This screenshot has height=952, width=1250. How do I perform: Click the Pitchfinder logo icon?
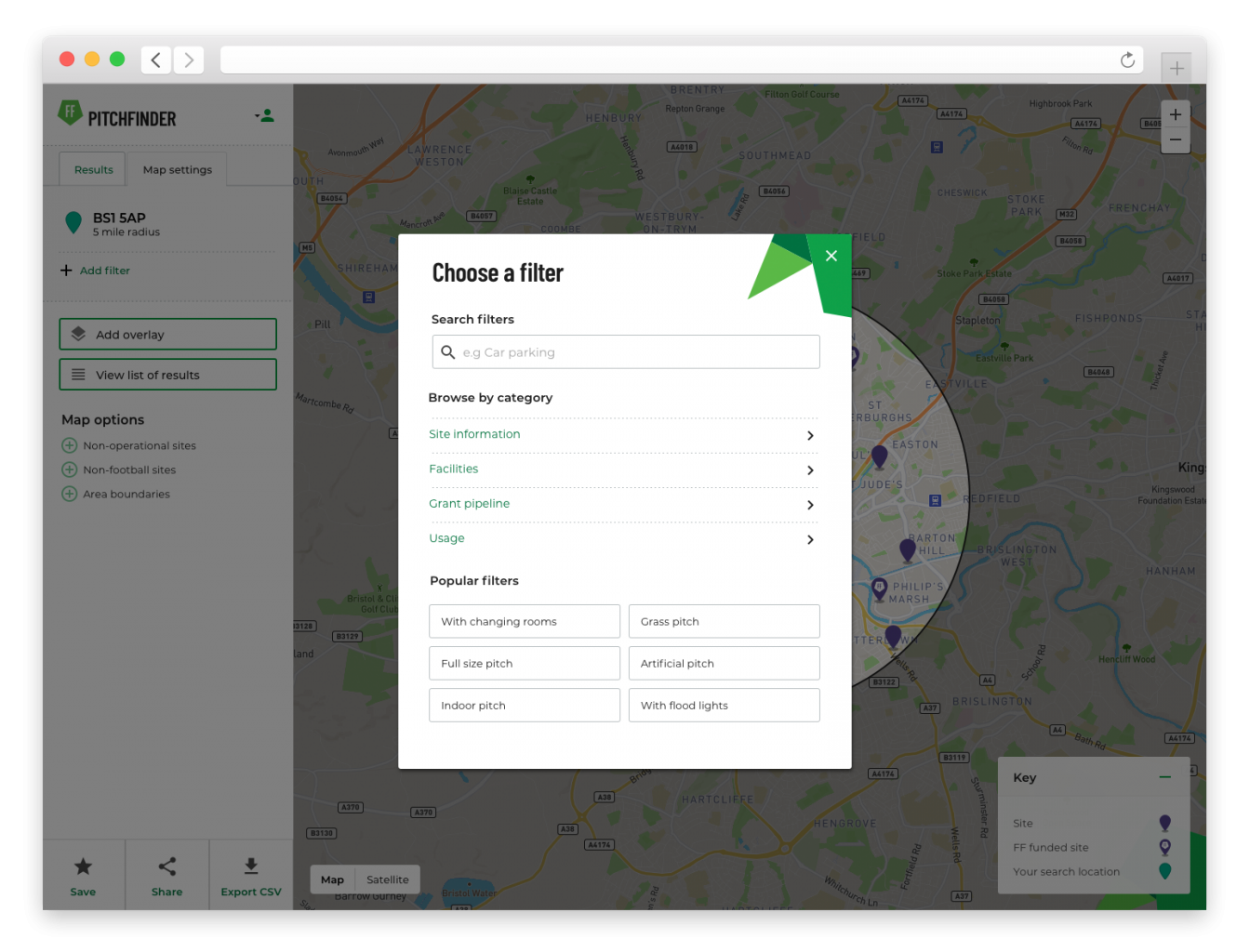[x=73, y=112]
